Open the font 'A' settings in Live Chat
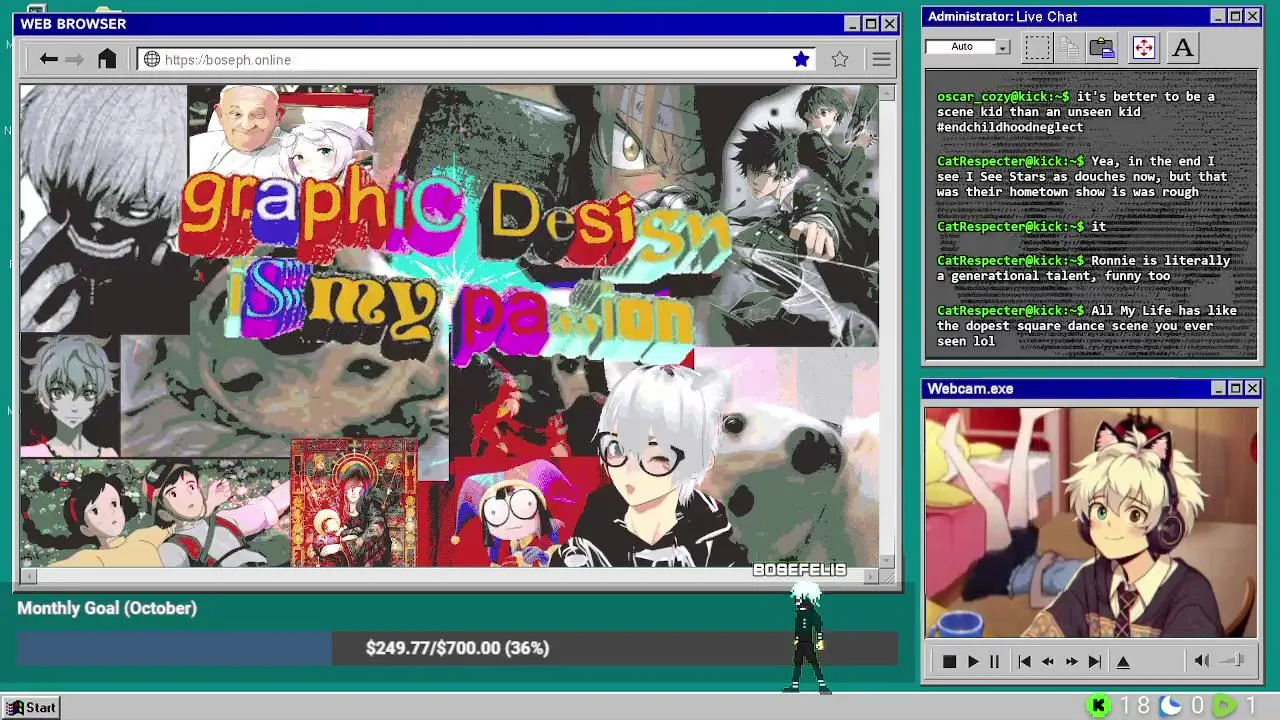 coord(1183,47)
